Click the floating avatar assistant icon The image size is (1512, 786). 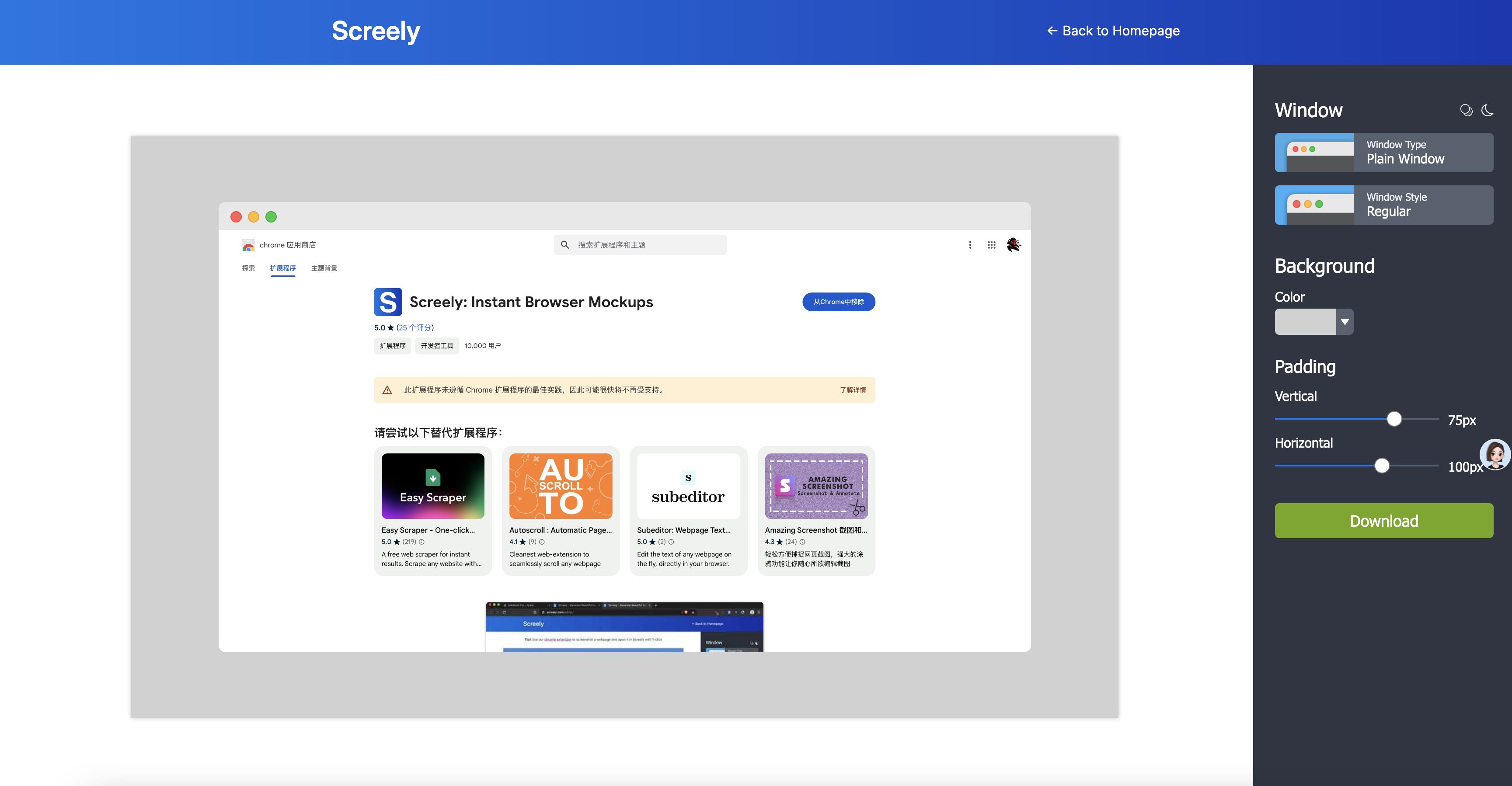coord(1495,454)
